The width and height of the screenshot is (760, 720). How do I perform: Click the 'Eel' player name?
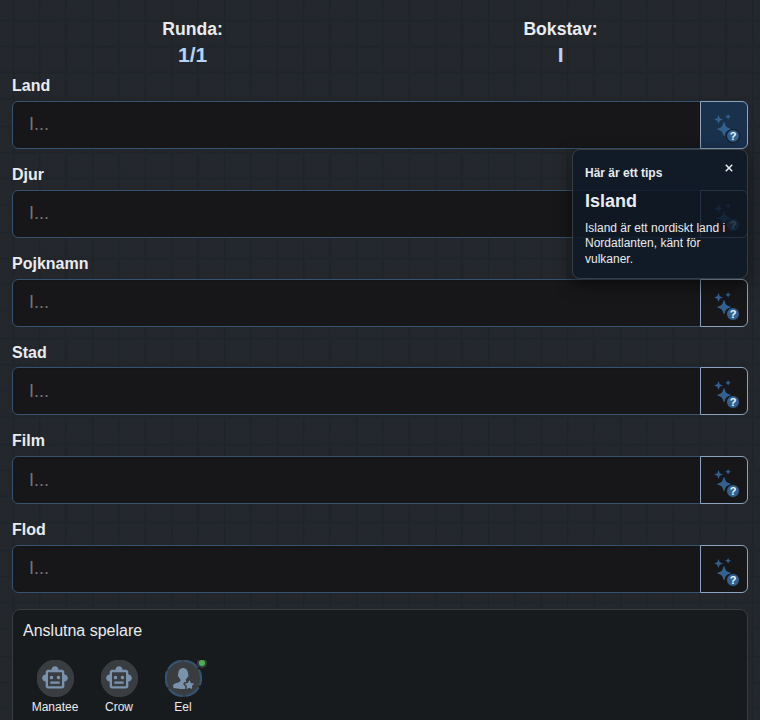click(183, 707)
